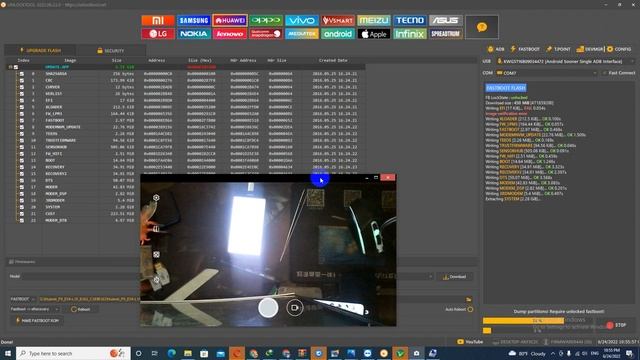Browse firmware file with folder icon
This screenshot has width=640, height=360.
pos(469,299)
